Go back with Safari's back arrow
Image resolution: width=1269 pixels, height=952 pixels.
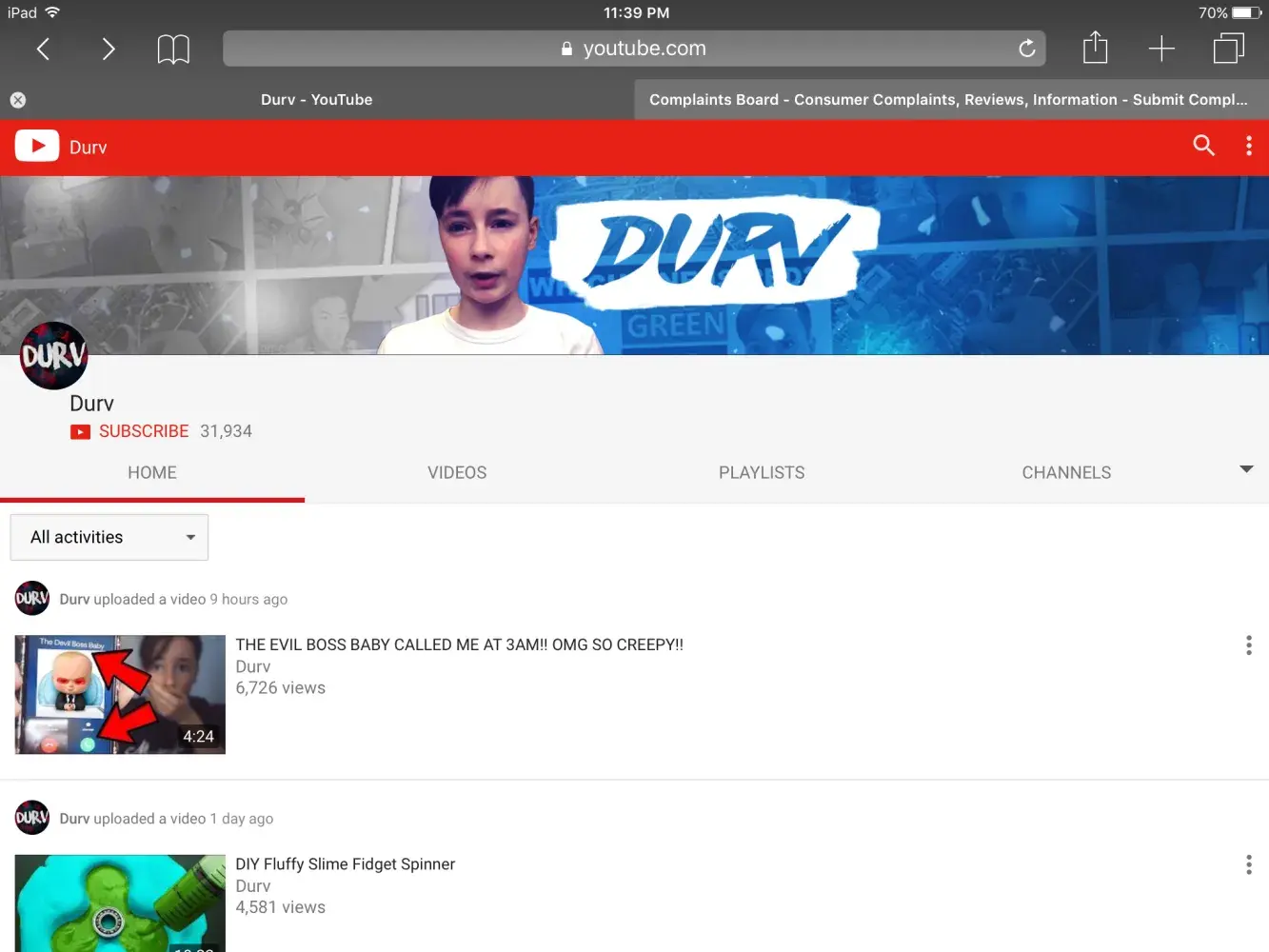point(43,49)
